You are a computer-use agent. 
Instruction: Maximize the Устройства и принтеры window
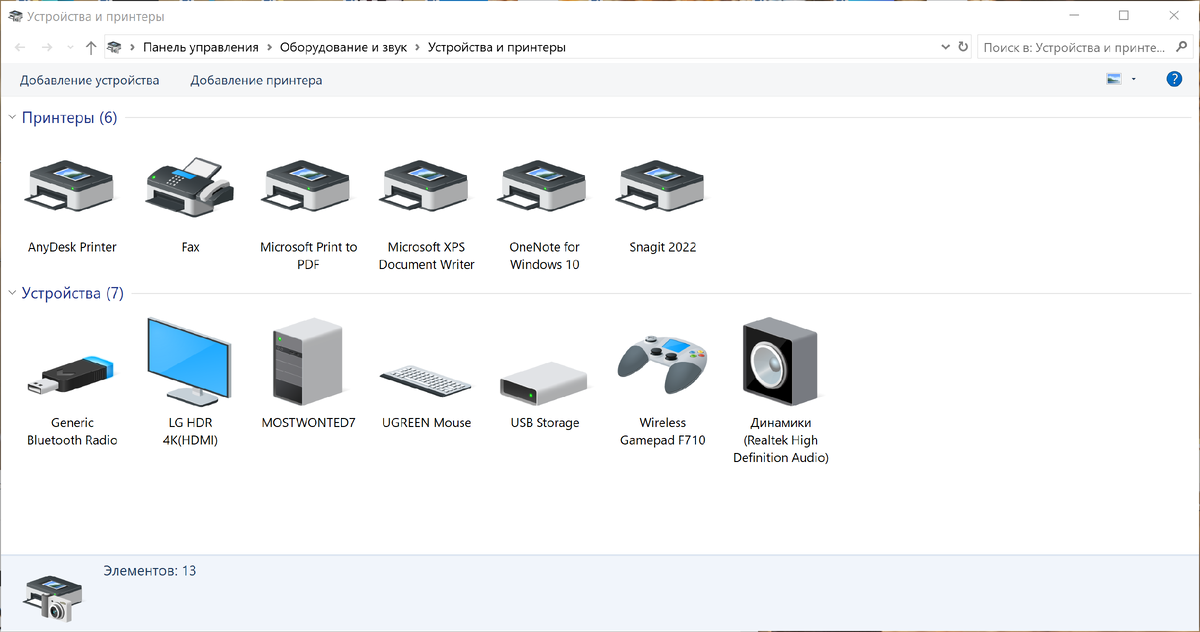[x=1124, y=16]
